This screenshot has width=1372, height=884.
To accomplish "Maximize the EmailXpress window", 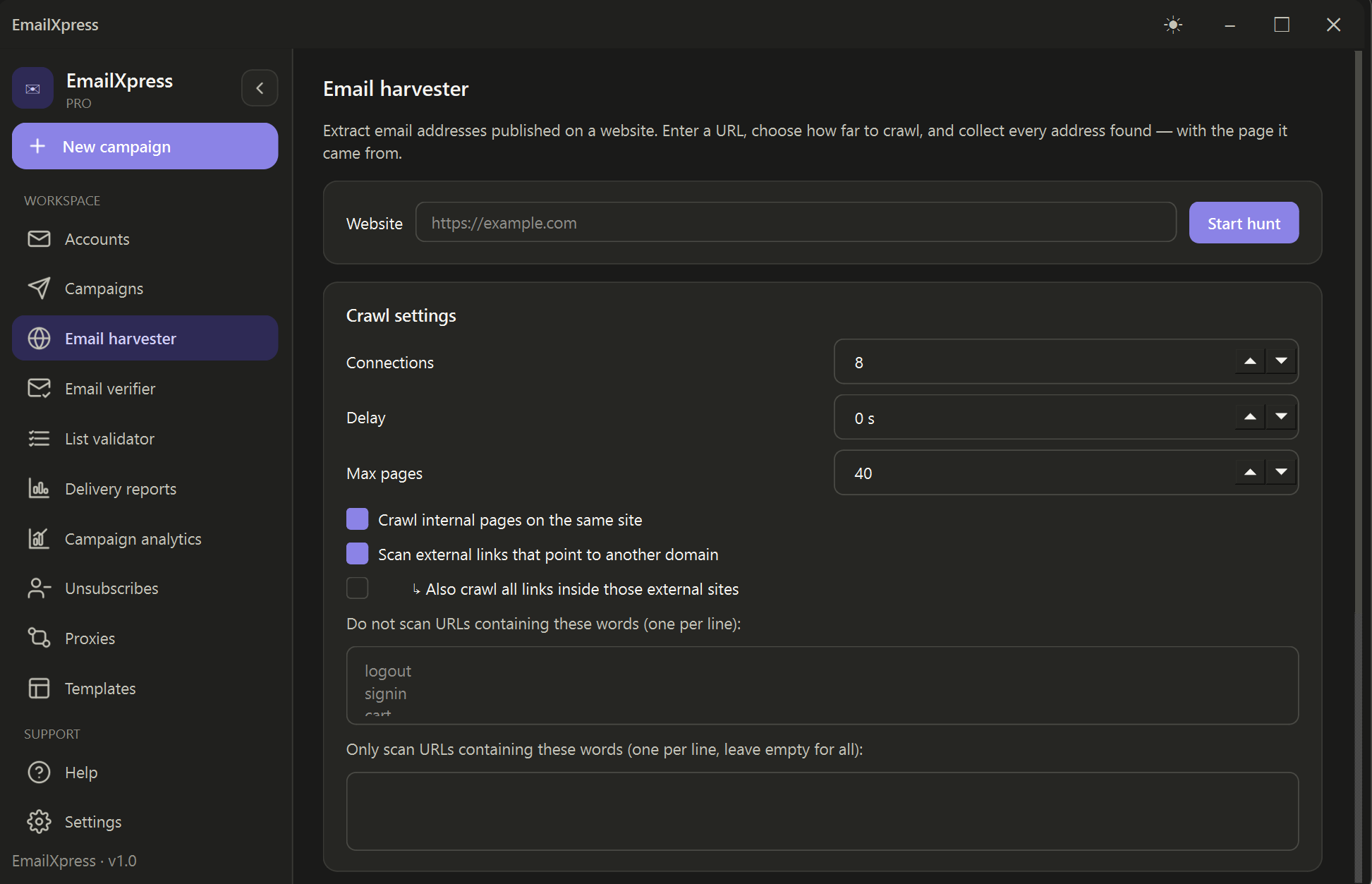I will click(x=1282, y=25).
